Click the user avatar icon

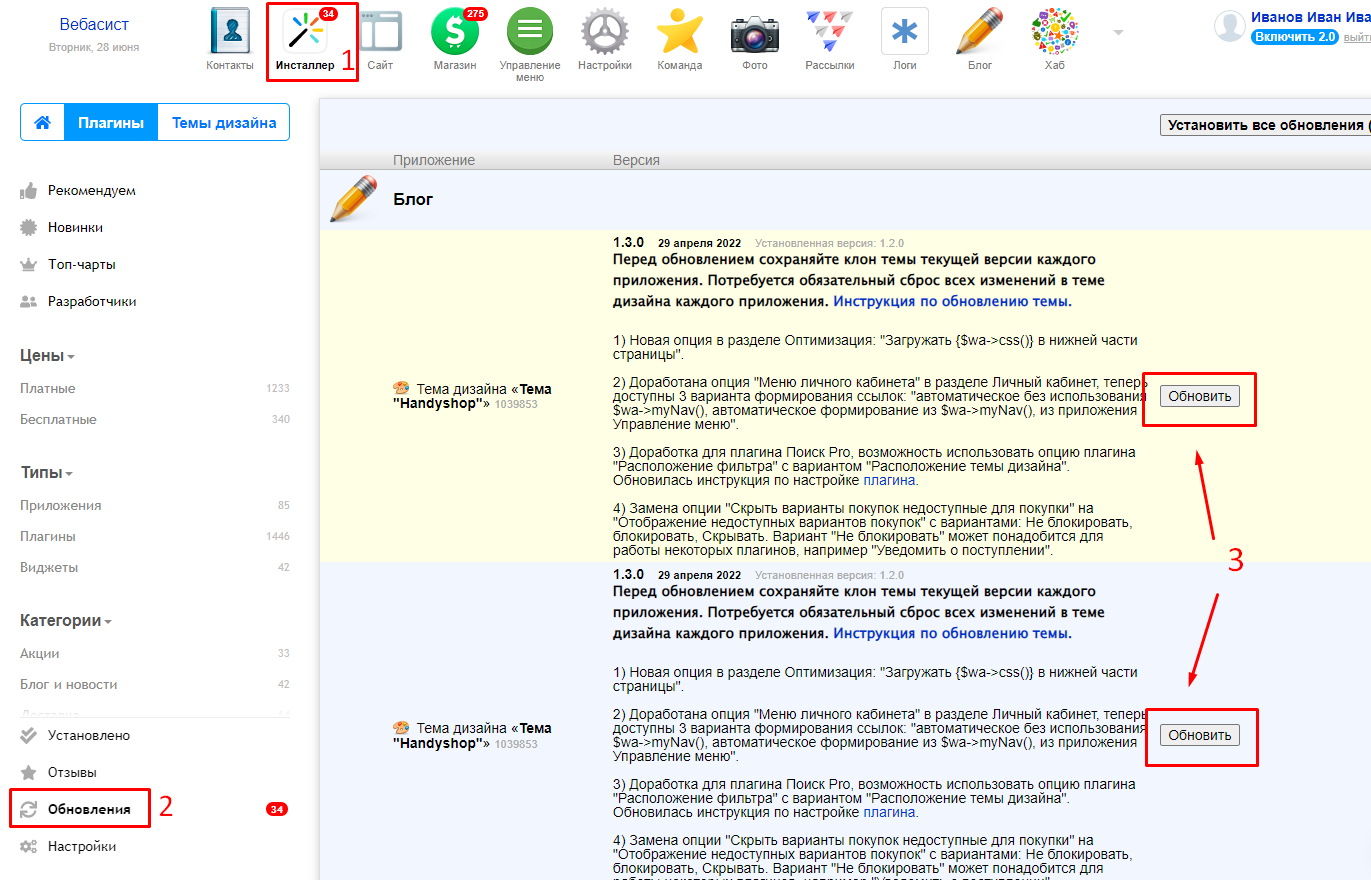tap(1229, 27)
